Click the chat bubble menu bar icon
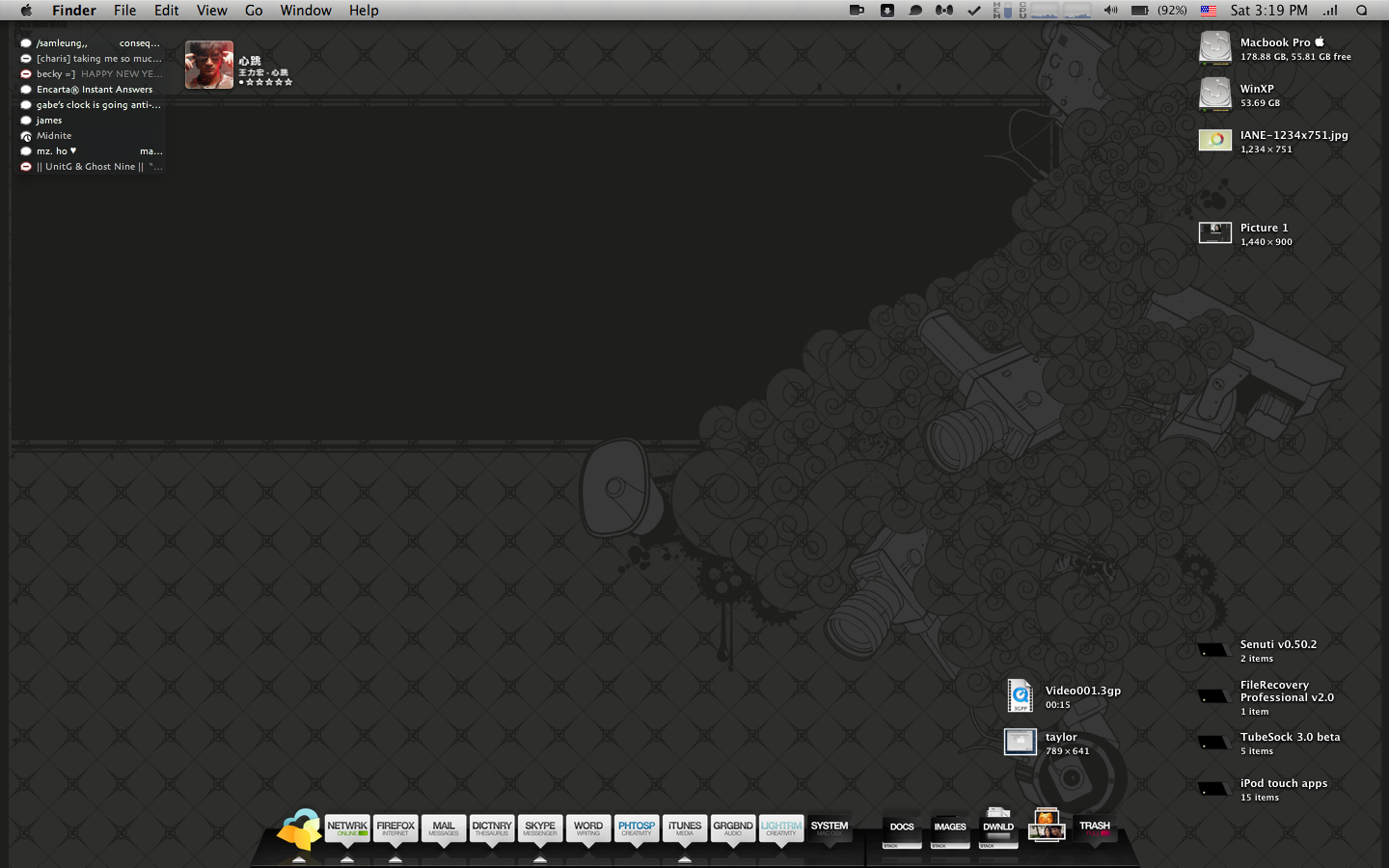1389x868 pixels. (x=915, y=11)
